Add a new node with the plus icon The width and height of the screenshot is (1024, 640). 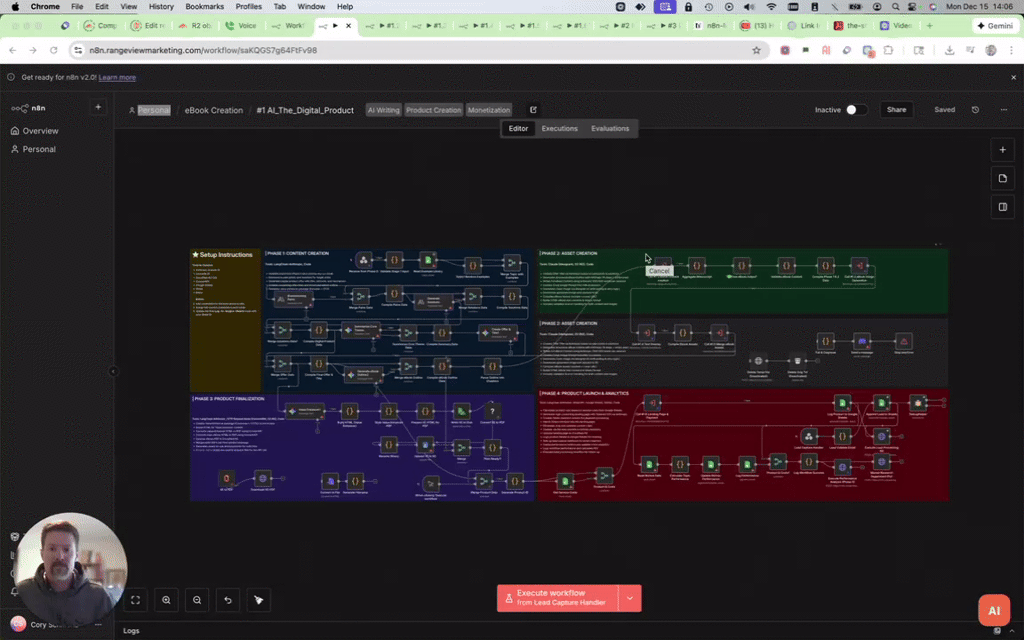click(1002, 149)
